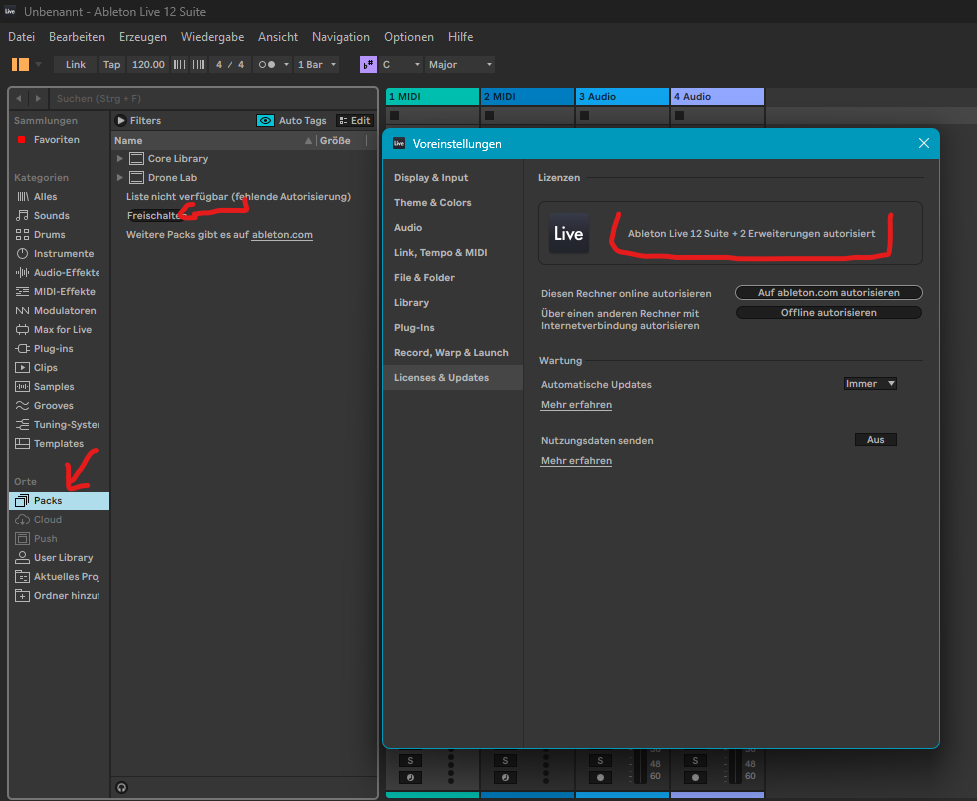Toggle Auto Tags eye button
The image size is (977, 801).
(x=265, y=121)
